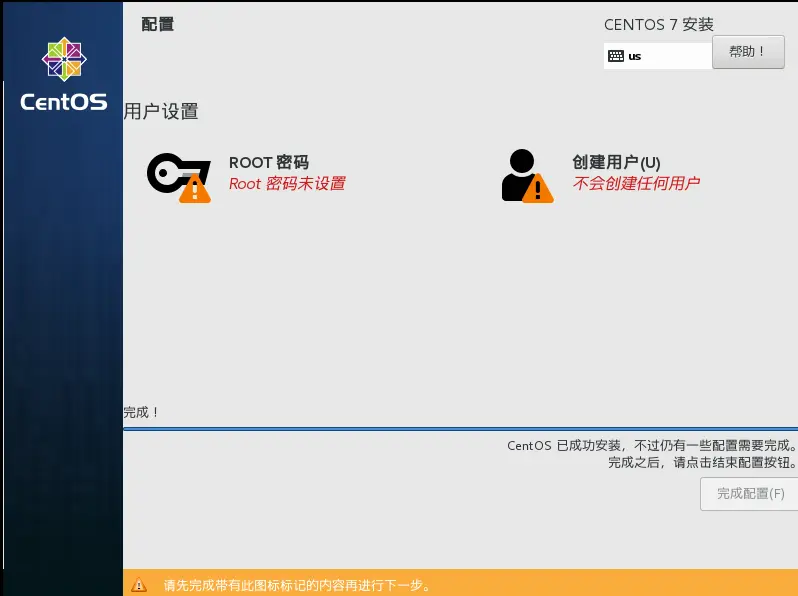The width and height of the screenshot is (798, 596).
Task: Click the CentOS logo in sidebar
Action: [x=64, y=74]
